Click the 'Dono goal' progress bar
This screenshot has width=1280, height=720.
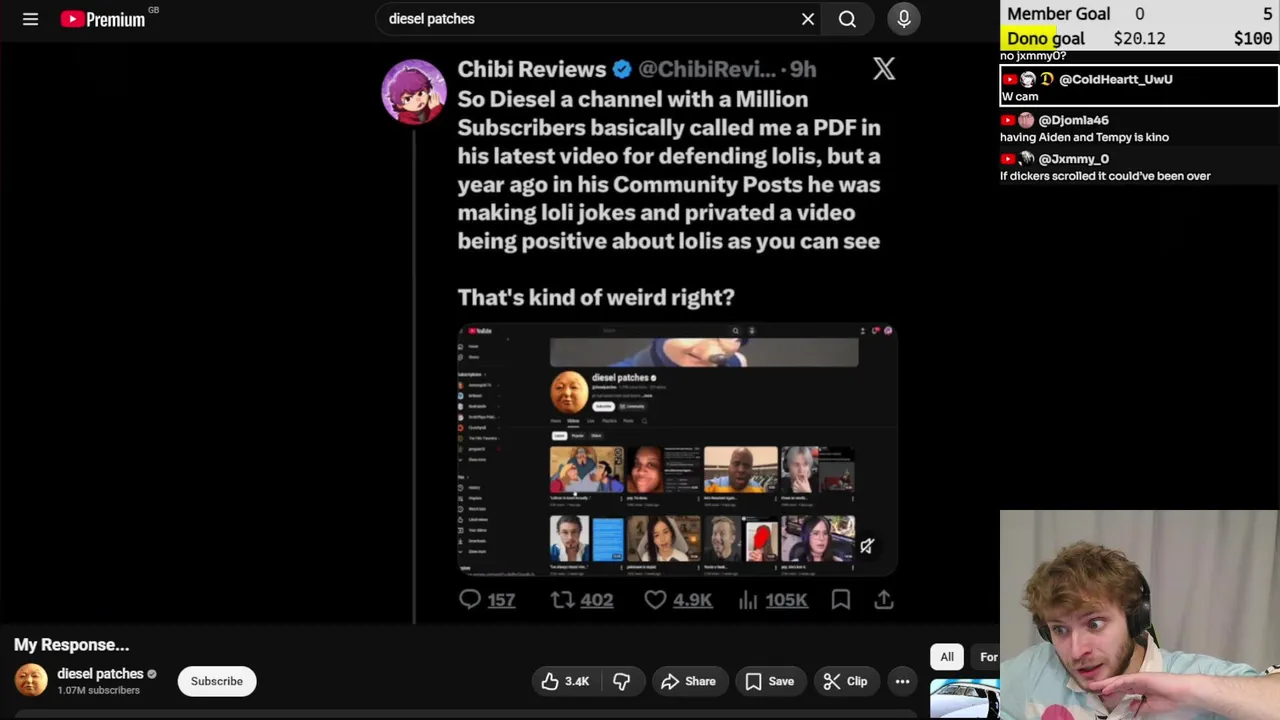coord(1139,38)
